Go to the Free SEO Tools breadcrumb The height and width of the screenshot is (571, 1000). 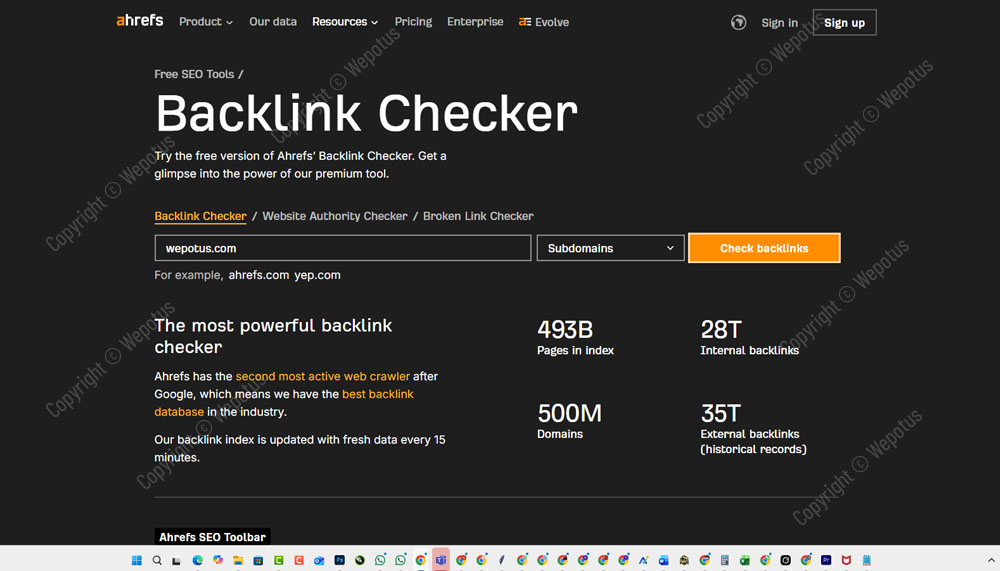tap(194, 74)
